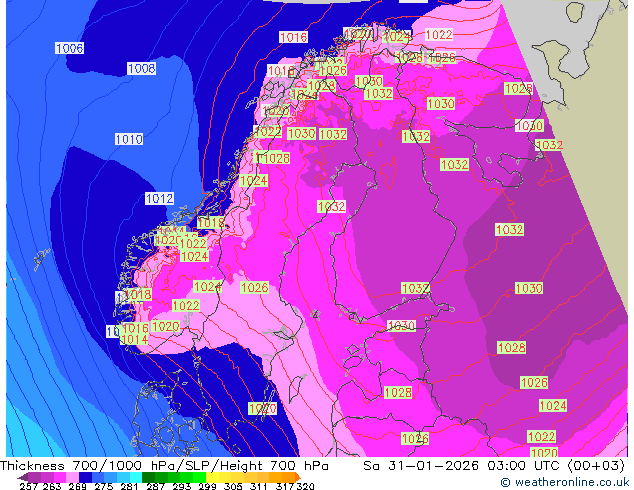Click the blue 1006 isobar label
This screenshot has width=634, height=490.
tap(70, 49)
